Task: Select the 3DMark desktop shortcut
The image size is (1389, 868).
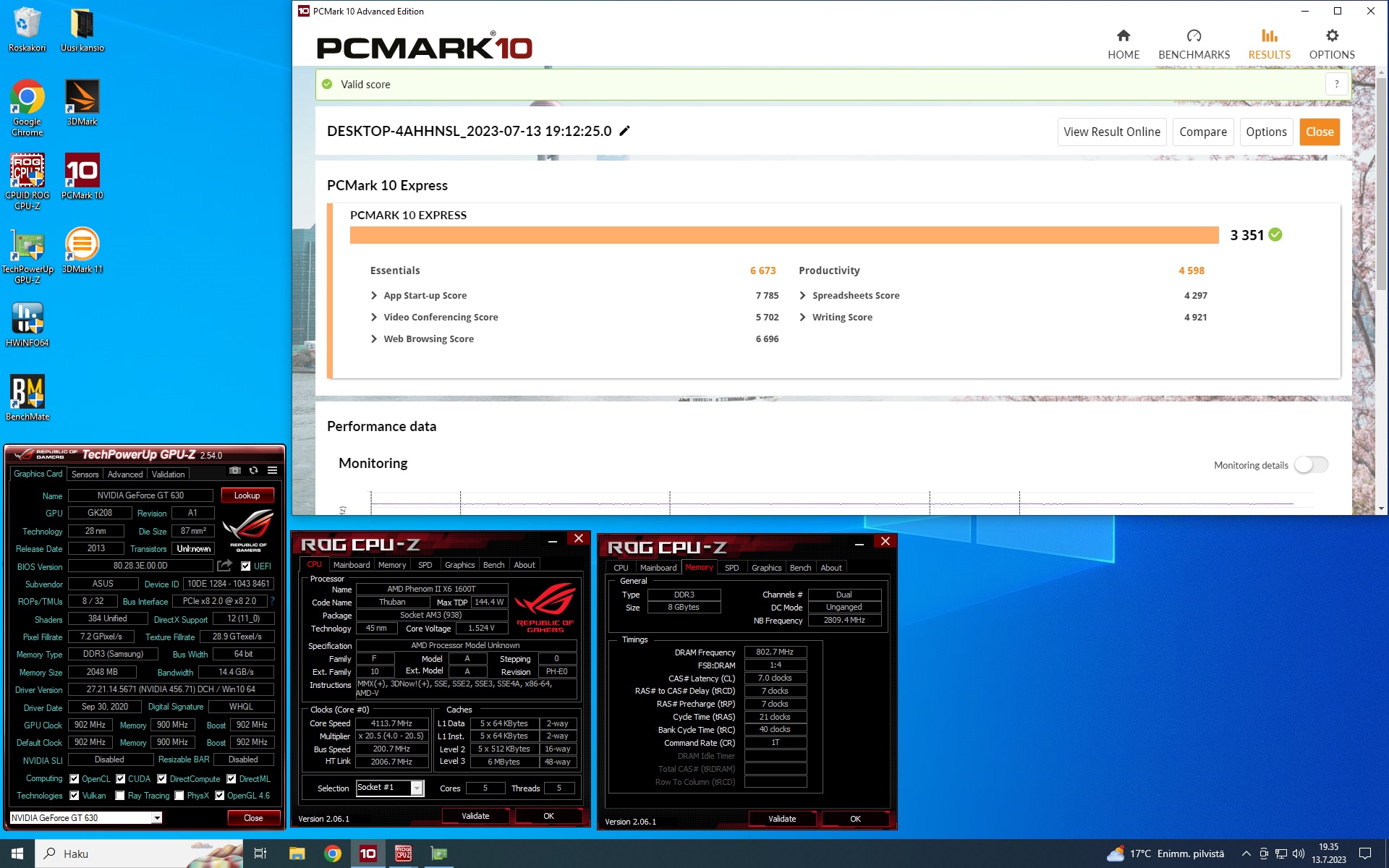Action: [82, 103]
